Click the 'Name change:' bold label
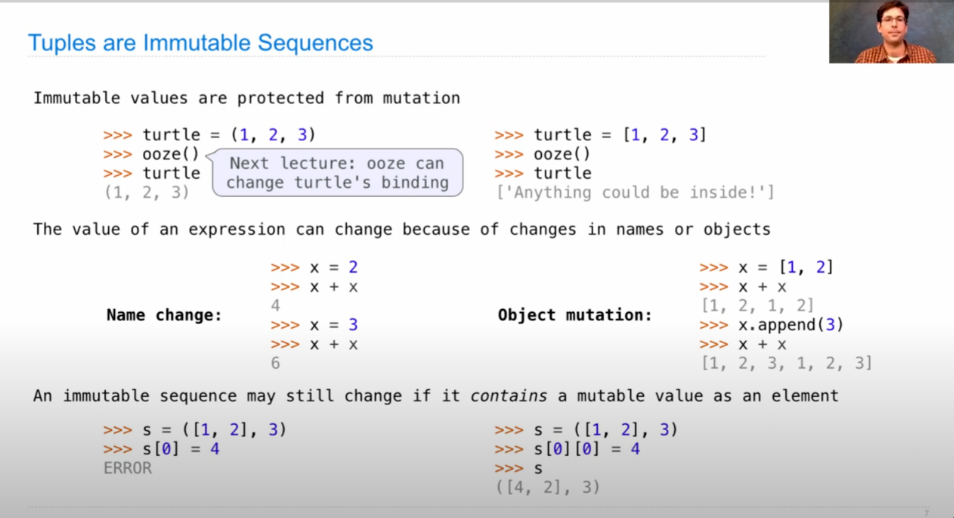 tap(164, 315)
